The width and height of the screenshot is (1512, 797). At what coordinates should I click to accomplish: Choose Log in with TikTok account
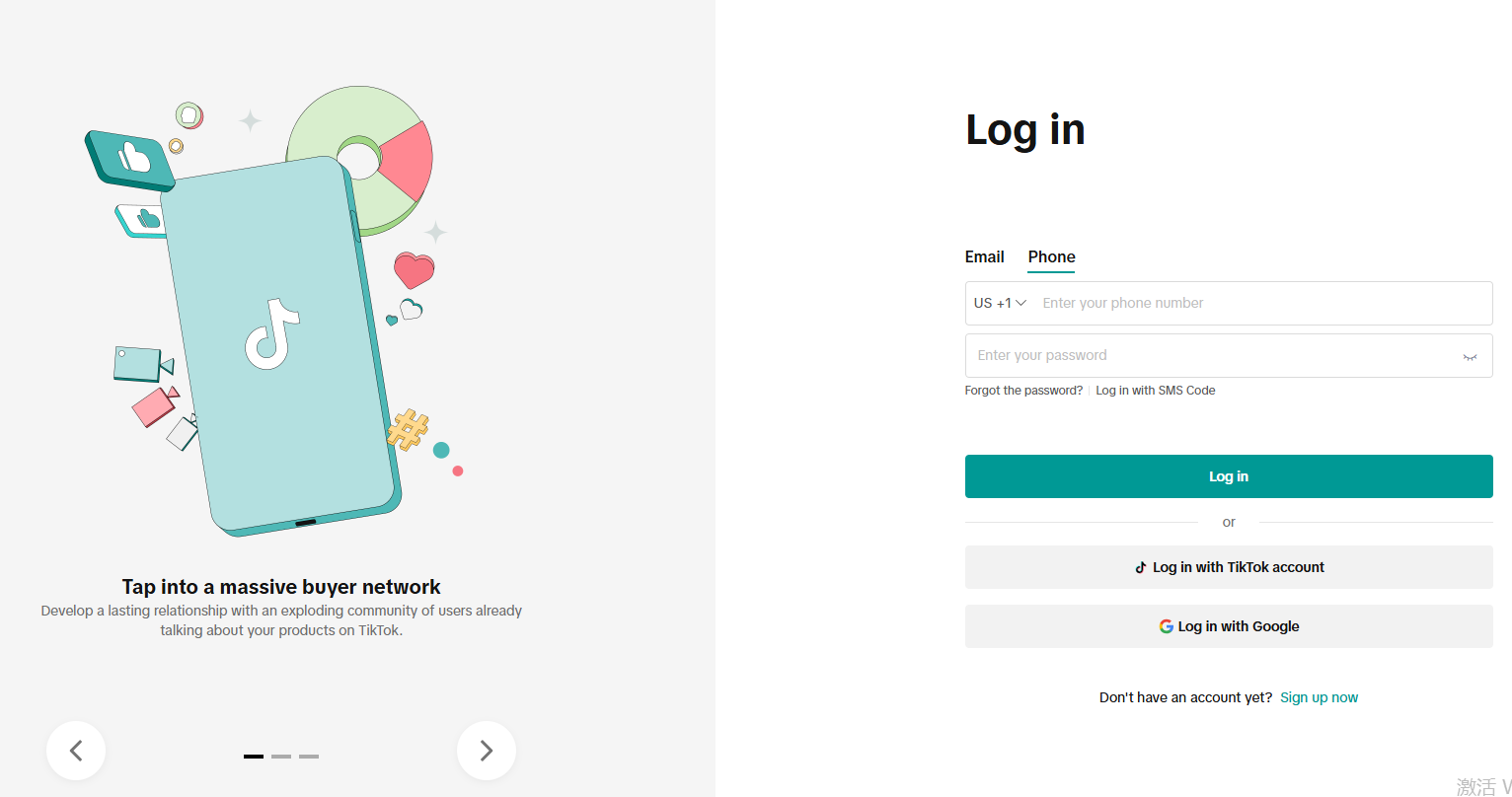(x=1229, y=567)
